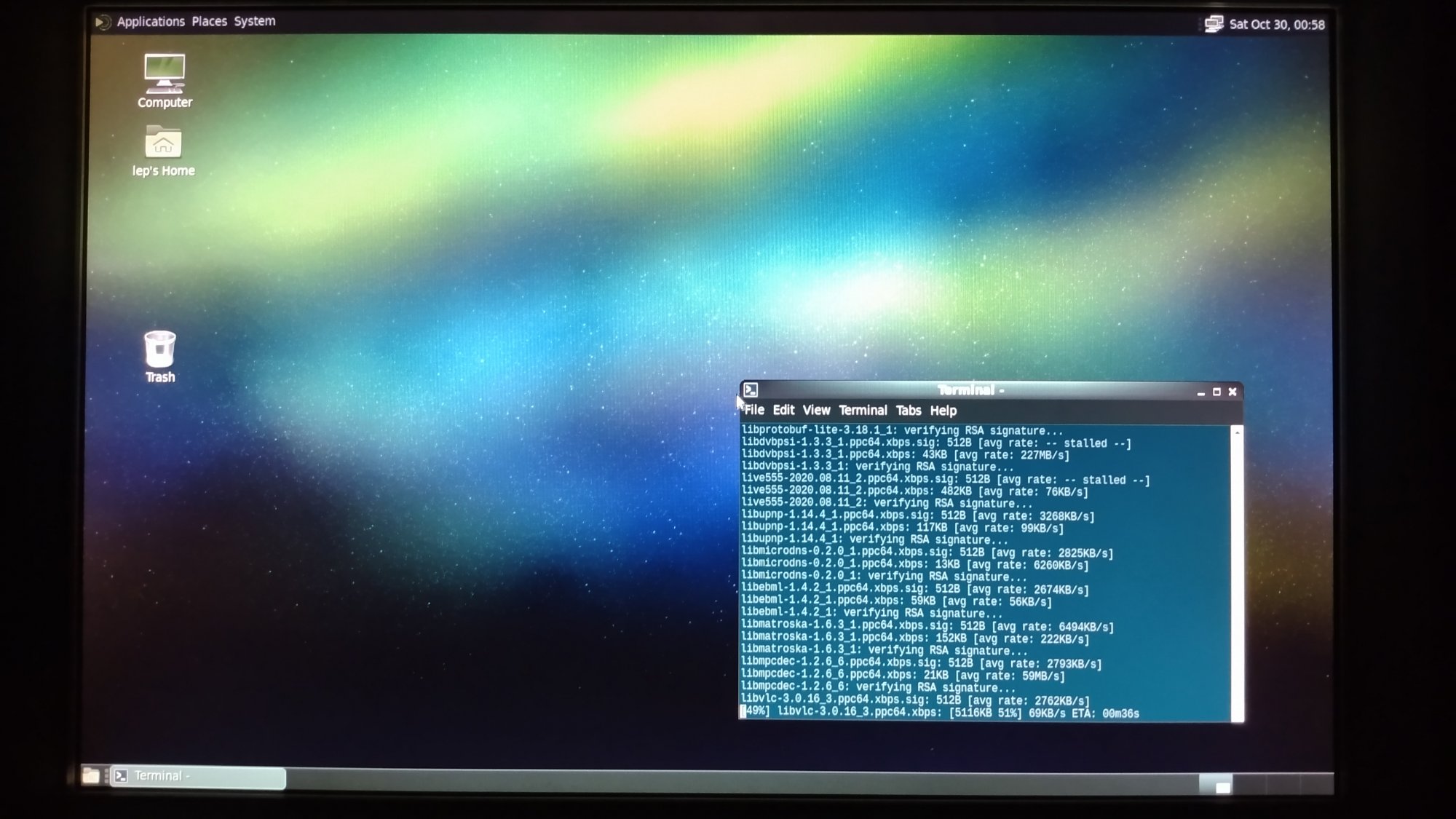Screen dimensions: 1456x819
Task: Close the Terminal window
Action: coord(1233,392)
